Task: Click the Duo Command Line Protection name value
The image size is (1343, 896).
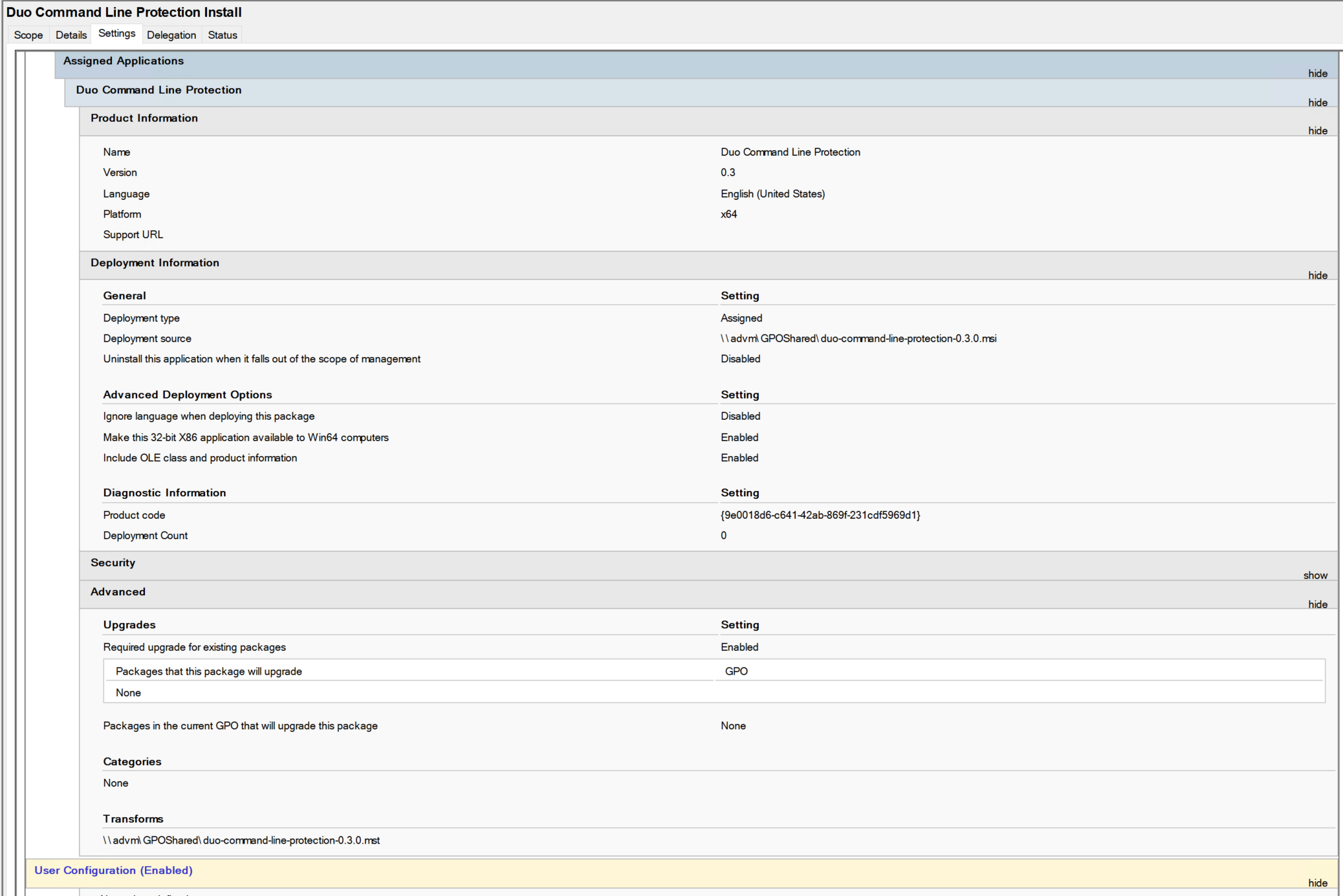Action: [791, 151]
